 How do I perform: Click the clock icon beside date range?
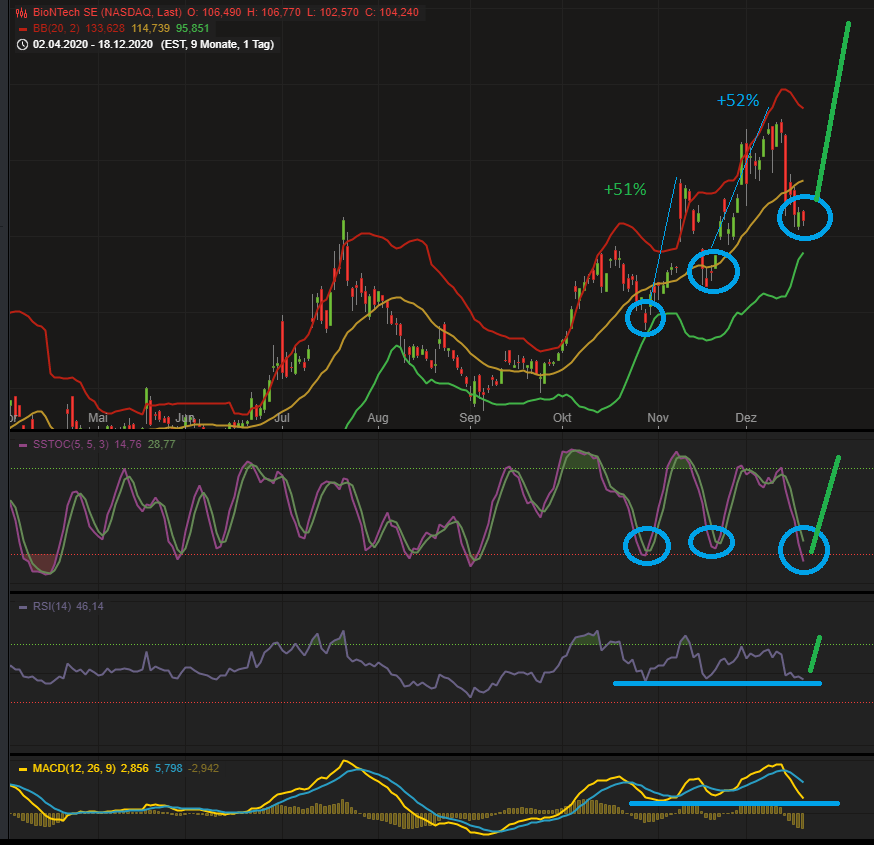[22, 45]
